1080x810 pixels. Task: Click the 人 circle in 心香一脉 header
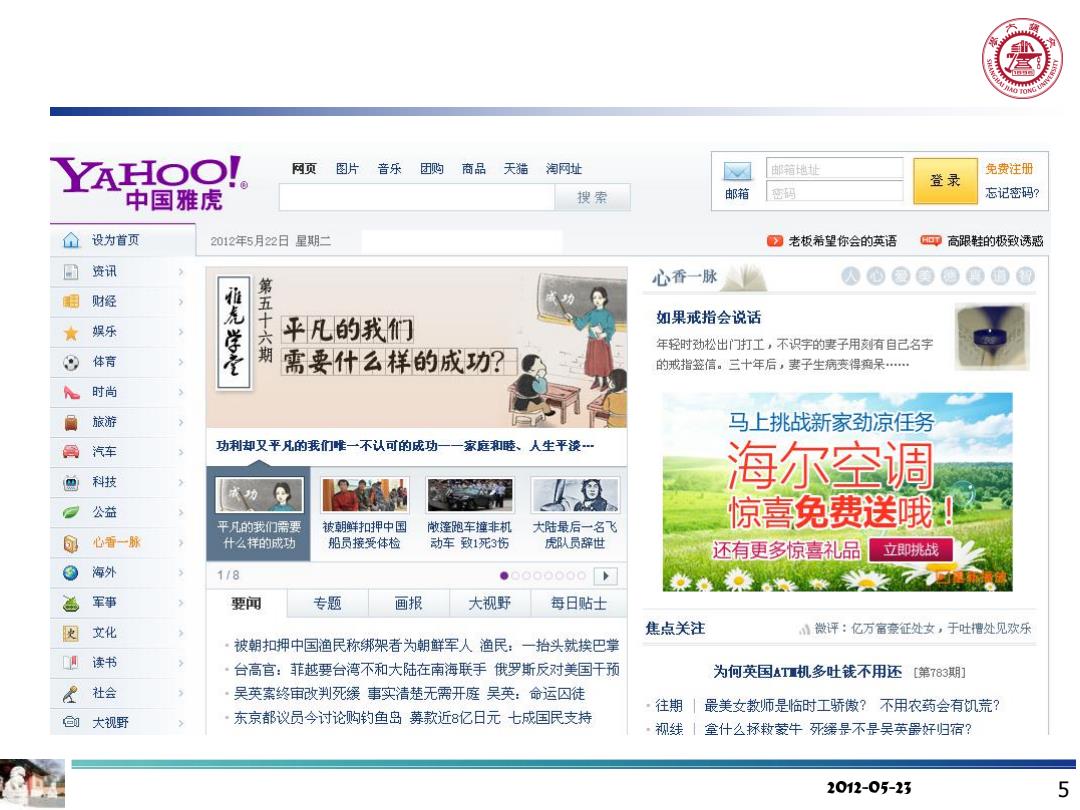coord(851,276)
